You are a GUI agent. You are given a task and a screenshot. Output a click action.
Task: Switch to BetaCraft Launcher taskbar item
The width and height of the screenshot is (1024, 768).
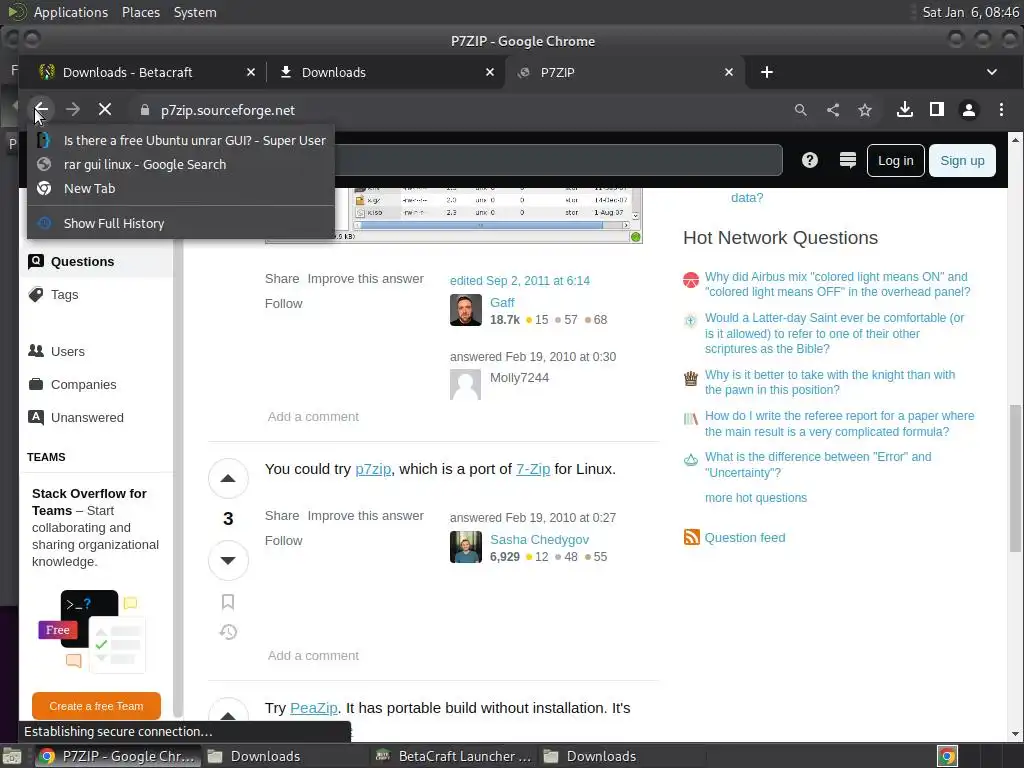point(453,756)
